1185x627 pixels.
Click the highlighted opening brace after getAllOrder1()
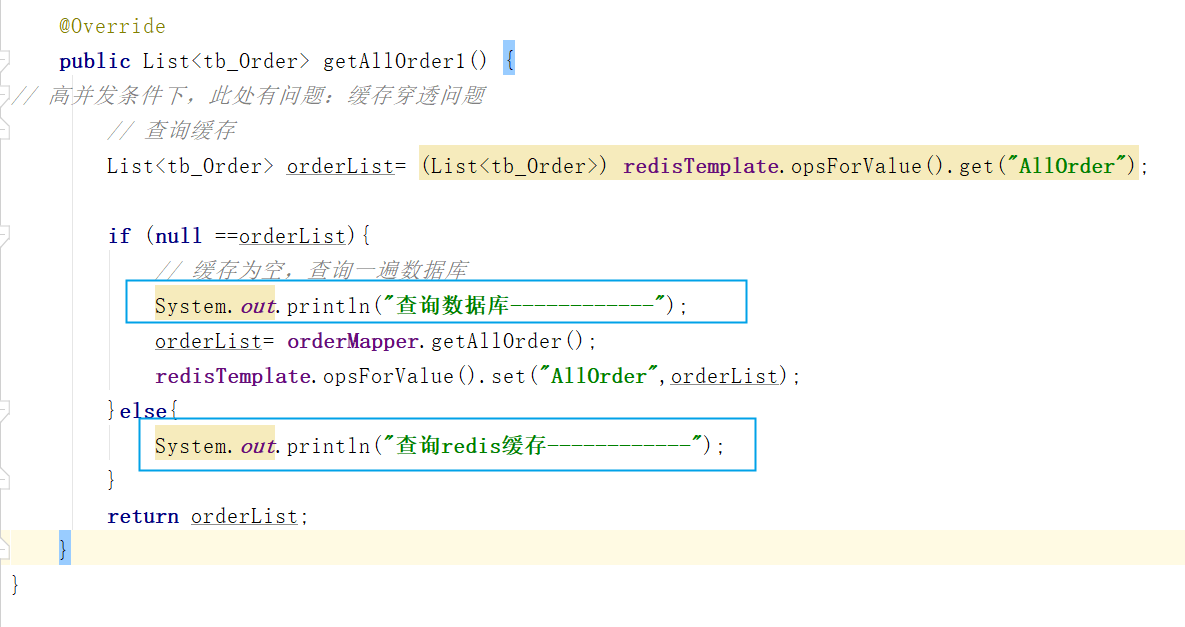509,58
